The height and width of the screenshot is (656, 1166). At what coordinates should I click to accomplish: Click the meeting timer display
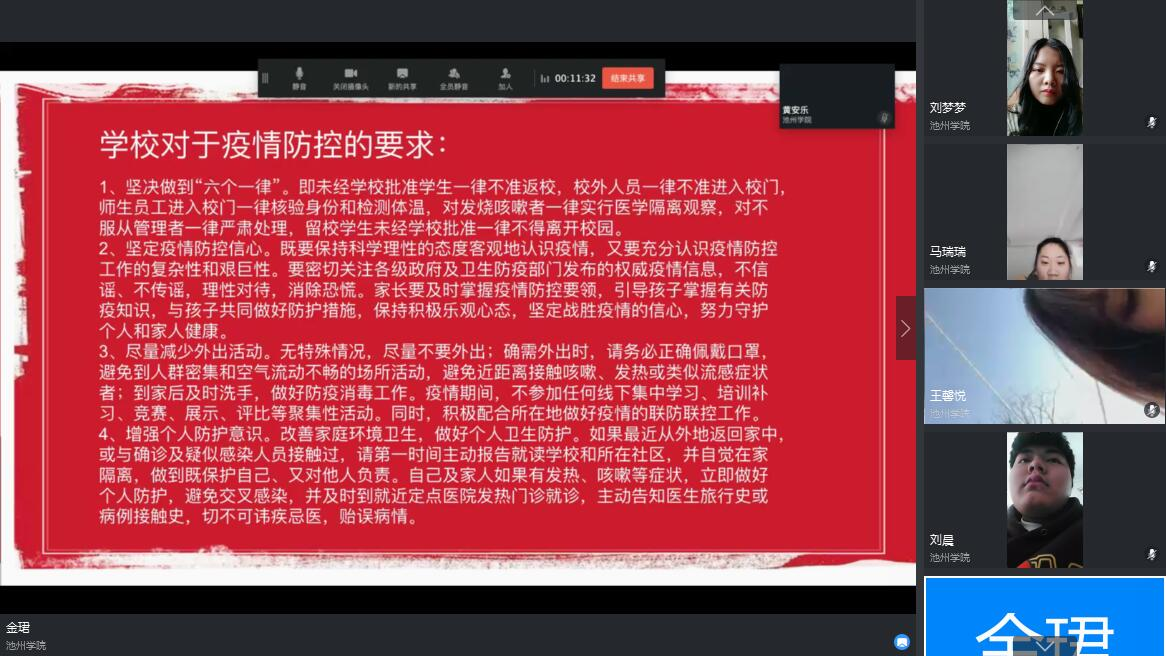point(575,78)
